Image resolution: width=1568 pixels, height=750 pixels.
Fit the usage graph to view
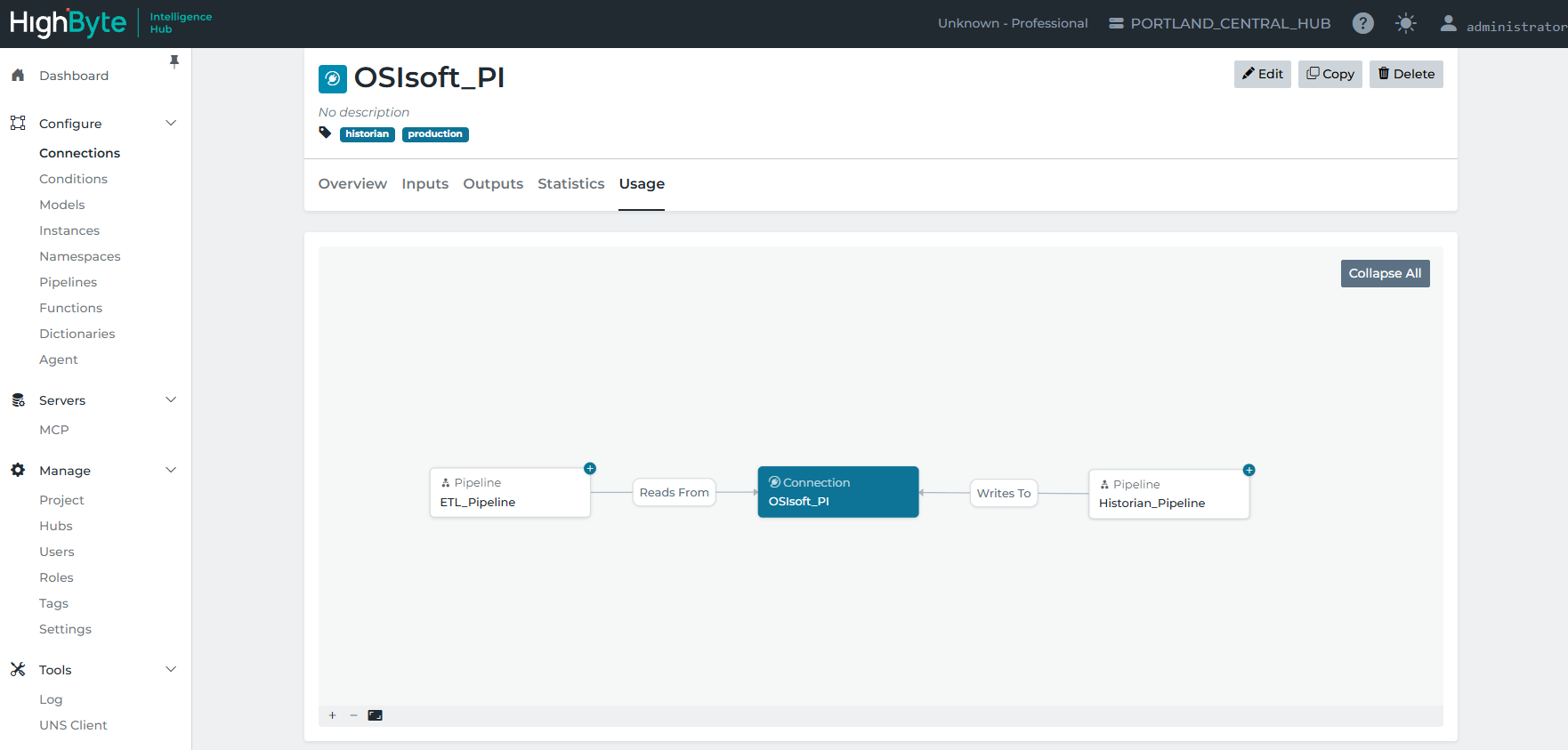[x=376, y=715]
